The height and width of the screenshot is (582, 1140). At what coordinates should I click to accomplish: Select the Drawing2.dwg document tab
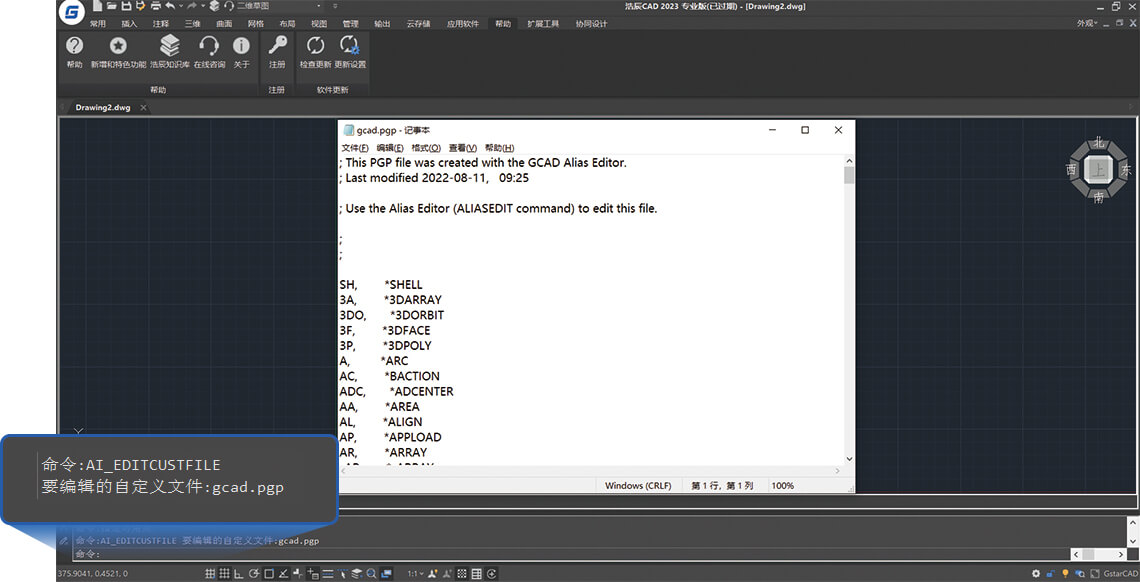pos(103,108)
